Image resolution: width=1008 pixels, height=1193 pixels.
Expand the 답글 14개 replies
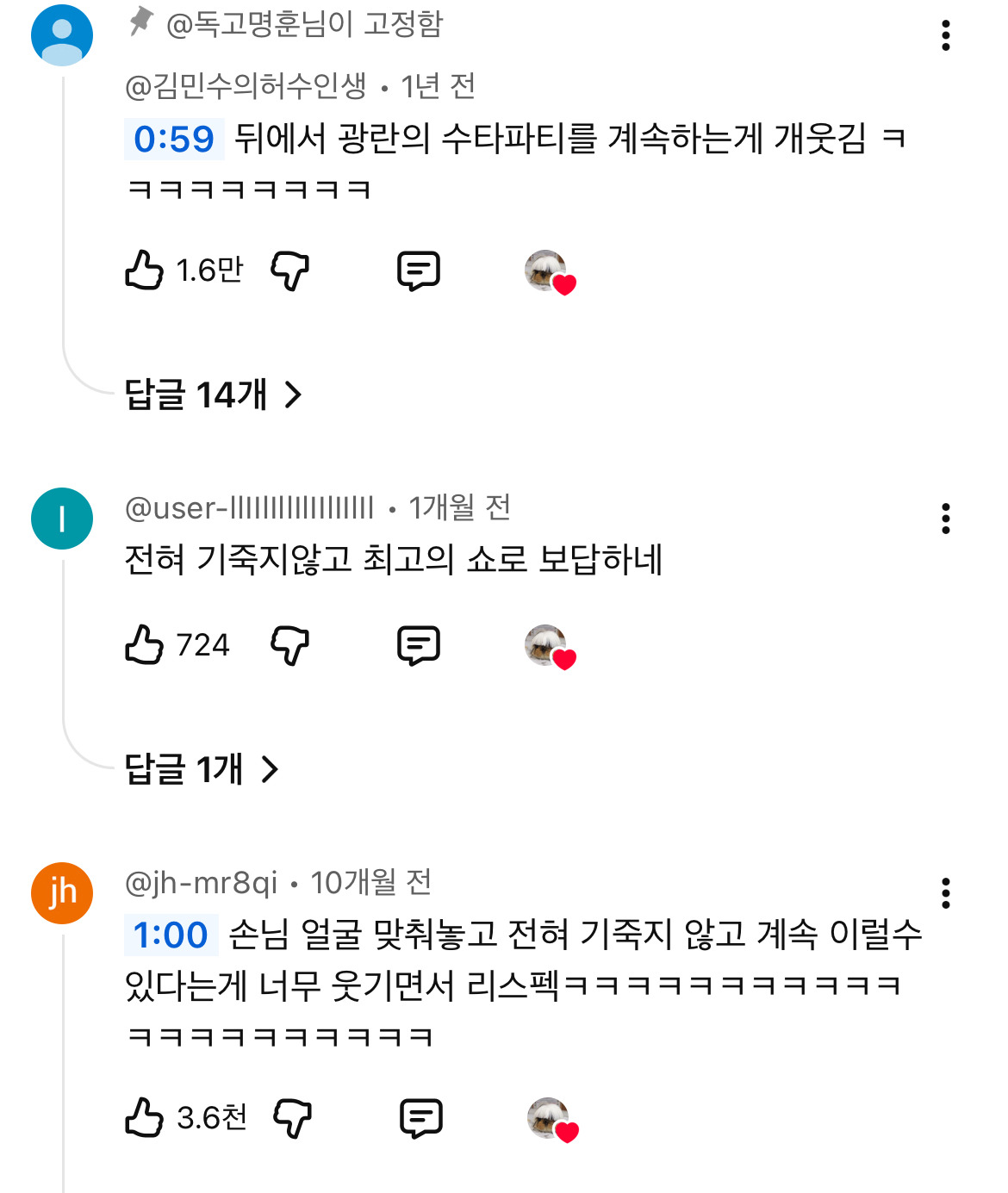[214, 395]
